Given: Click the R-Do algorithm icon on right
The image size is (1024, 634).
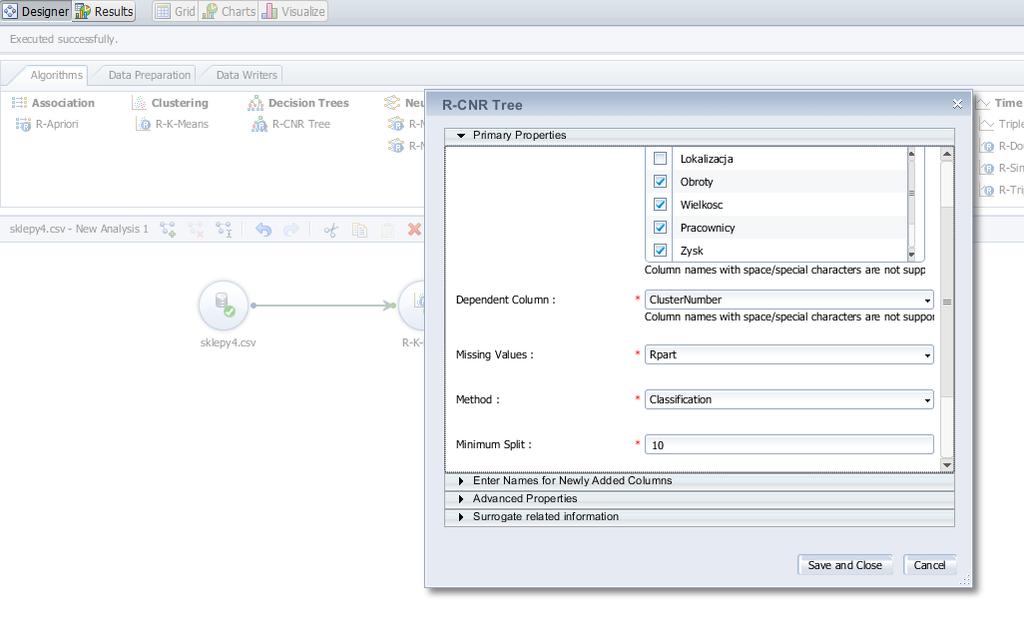Looking at the screenshot, I should point(987,146).
